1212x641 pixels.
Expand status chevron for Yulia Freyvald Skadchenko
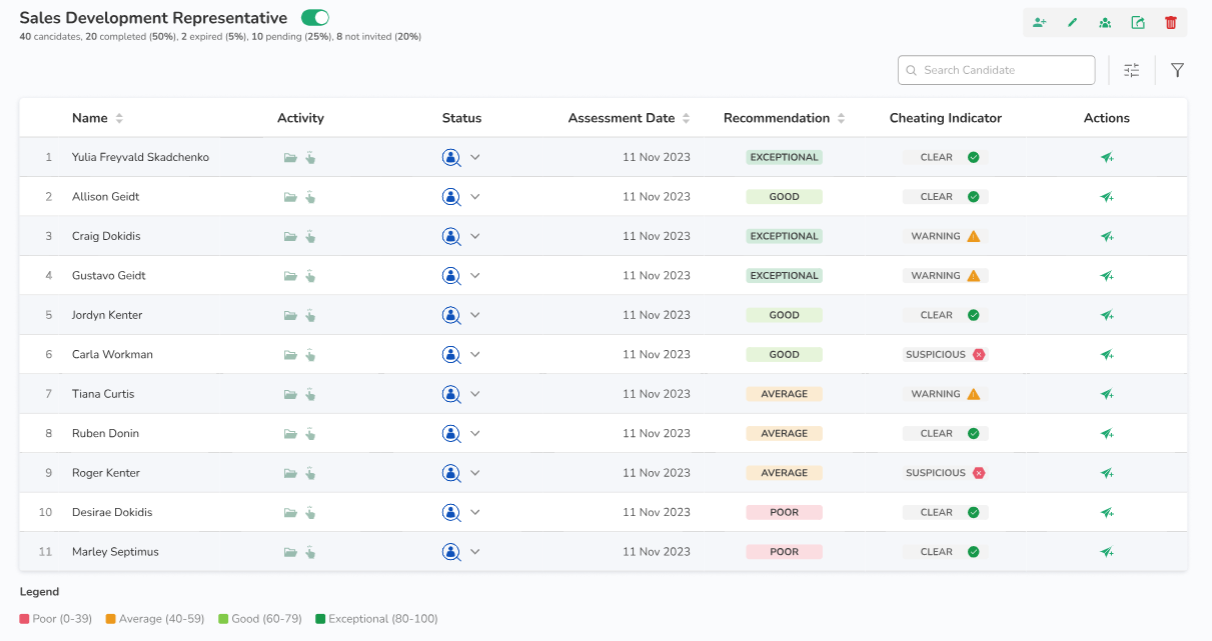tap(475, 157)
